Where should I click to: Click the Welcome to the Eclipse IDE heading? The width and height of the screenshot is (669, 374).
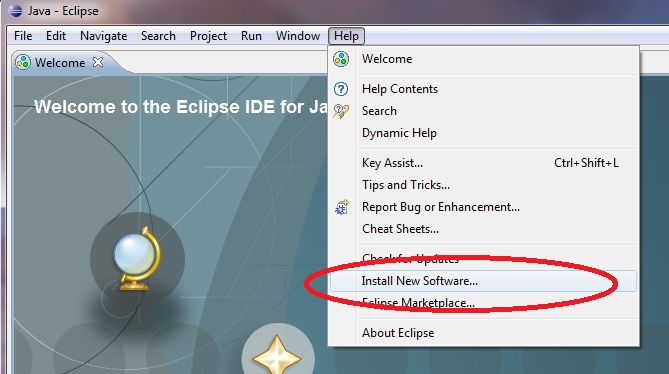181,107
